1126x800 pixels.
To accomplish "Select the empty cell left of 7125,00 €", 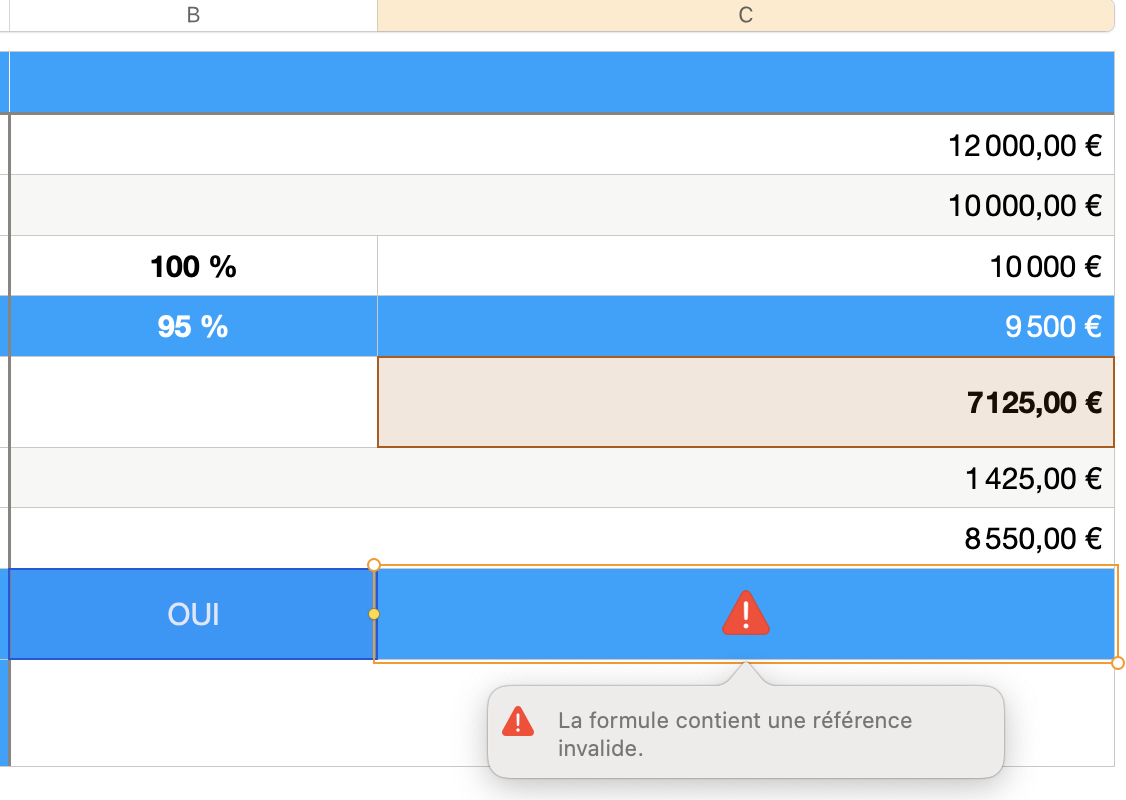I will click(x=193, y=402).
